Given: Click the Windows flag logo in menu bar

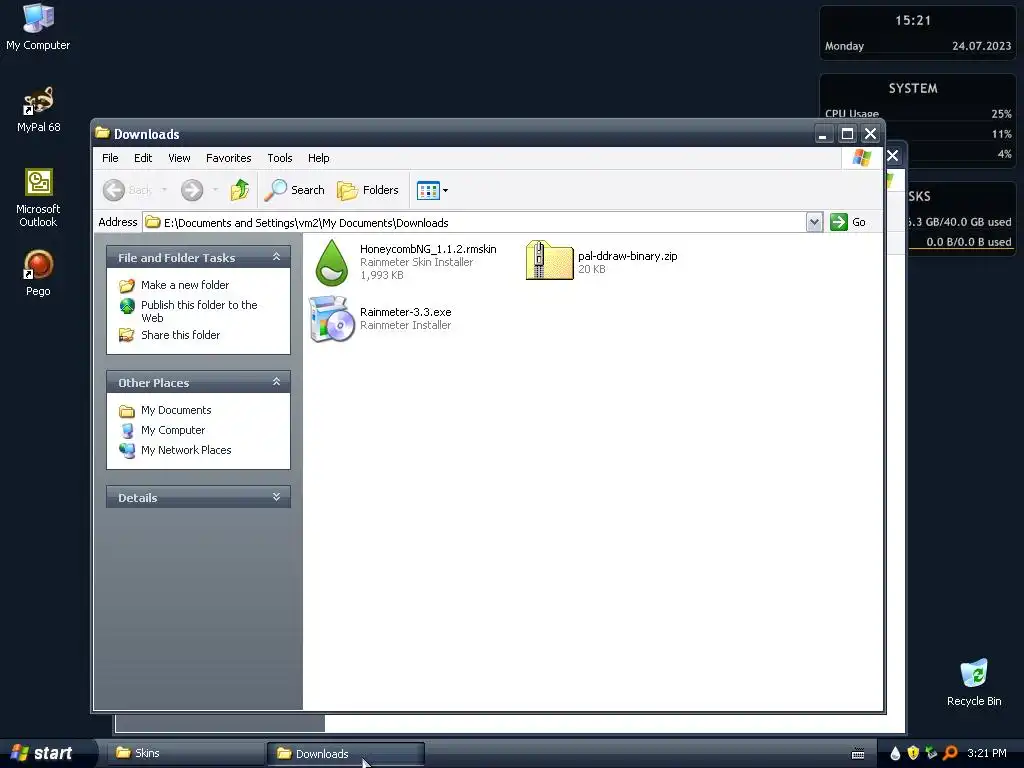Looking at the screenshot, I should pyautogui.click(x=861, y=157).
